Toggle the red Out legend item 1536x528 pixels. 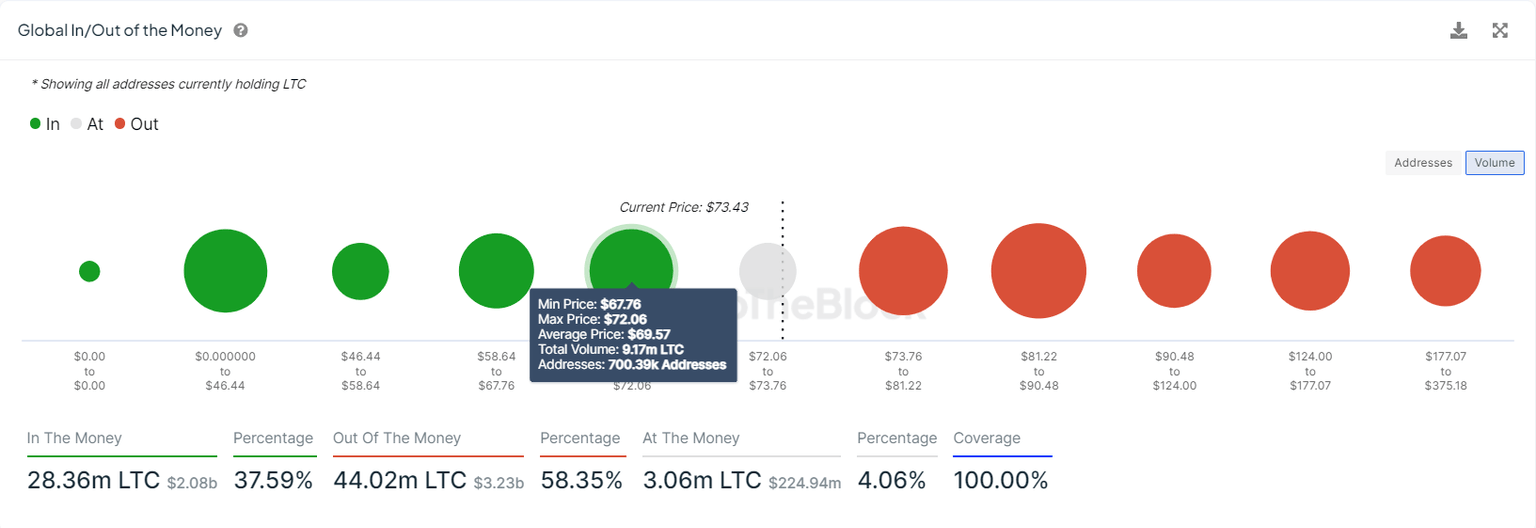pos(136,124)
